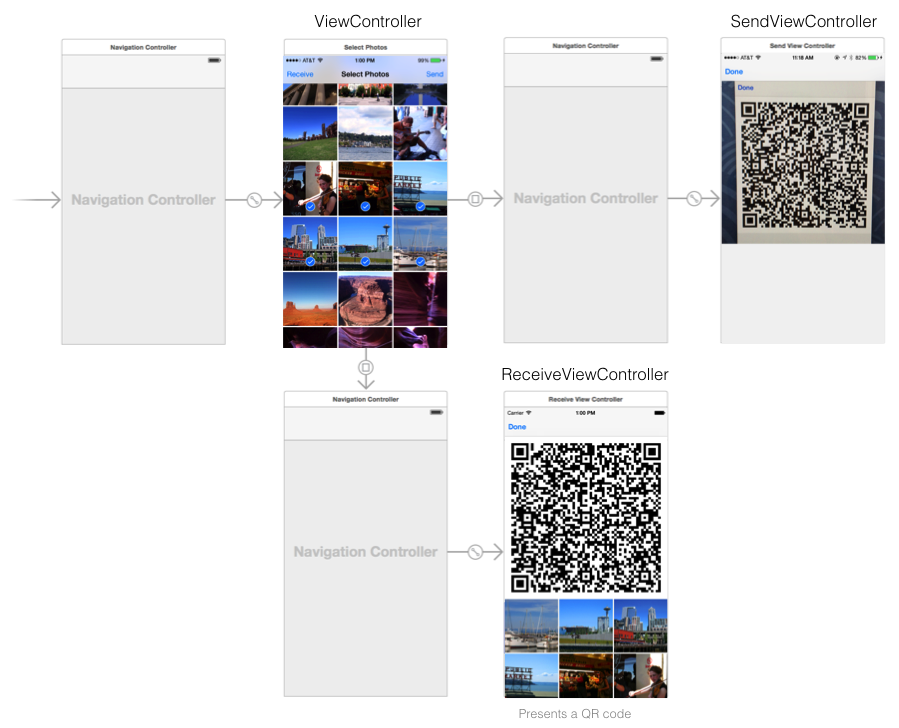Open the Horseshoe Bend canyon photo

point(365,299)
